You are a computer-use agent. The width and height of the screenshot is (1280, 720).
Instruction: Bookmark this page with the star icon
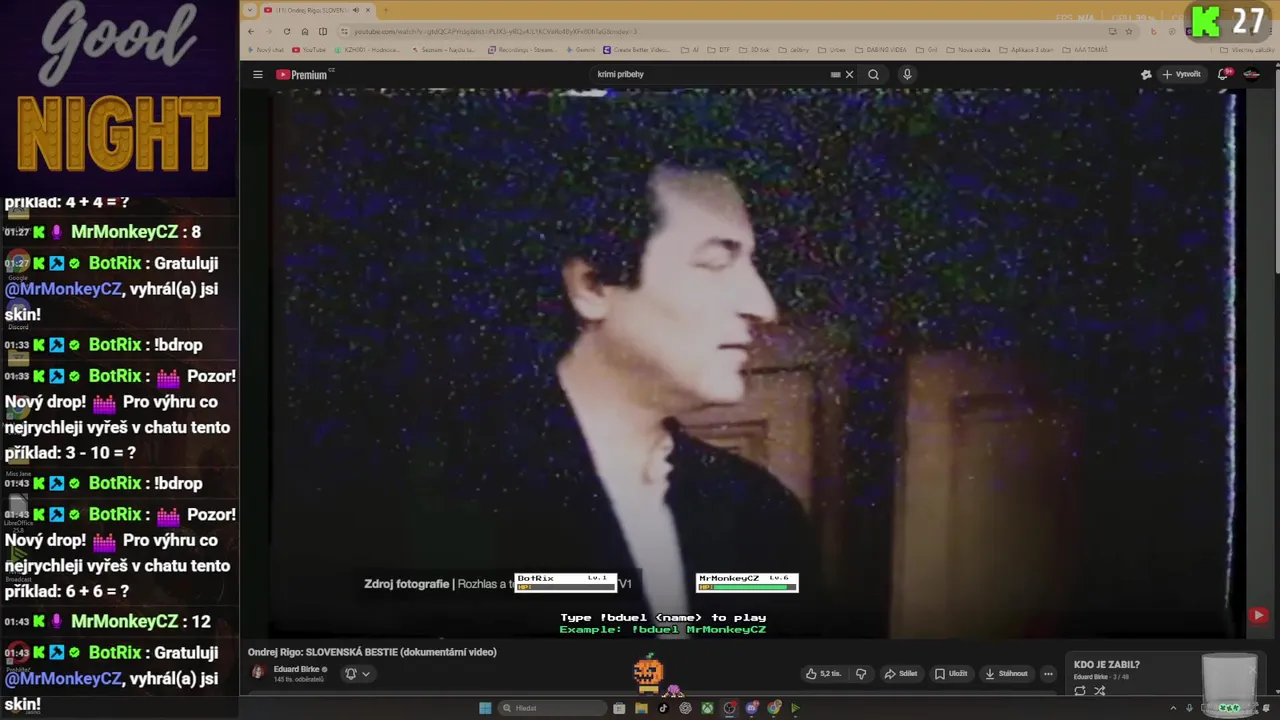pyautogui.click(x=1129, y=31)
